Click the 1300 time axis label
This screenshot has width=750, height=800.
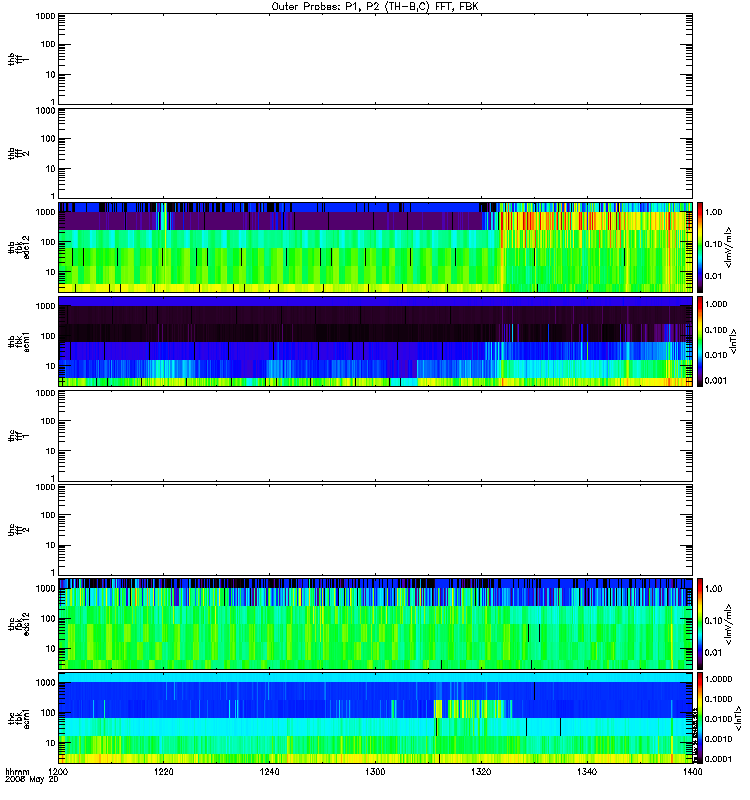point(376,771)
